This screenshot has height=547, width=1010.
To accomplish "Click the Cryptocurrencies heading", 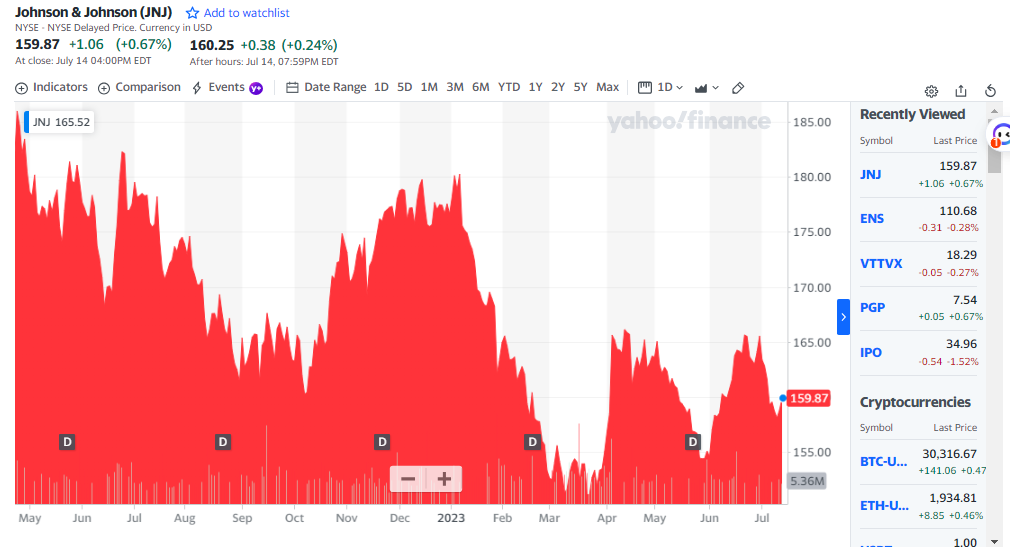I will 915,402.
